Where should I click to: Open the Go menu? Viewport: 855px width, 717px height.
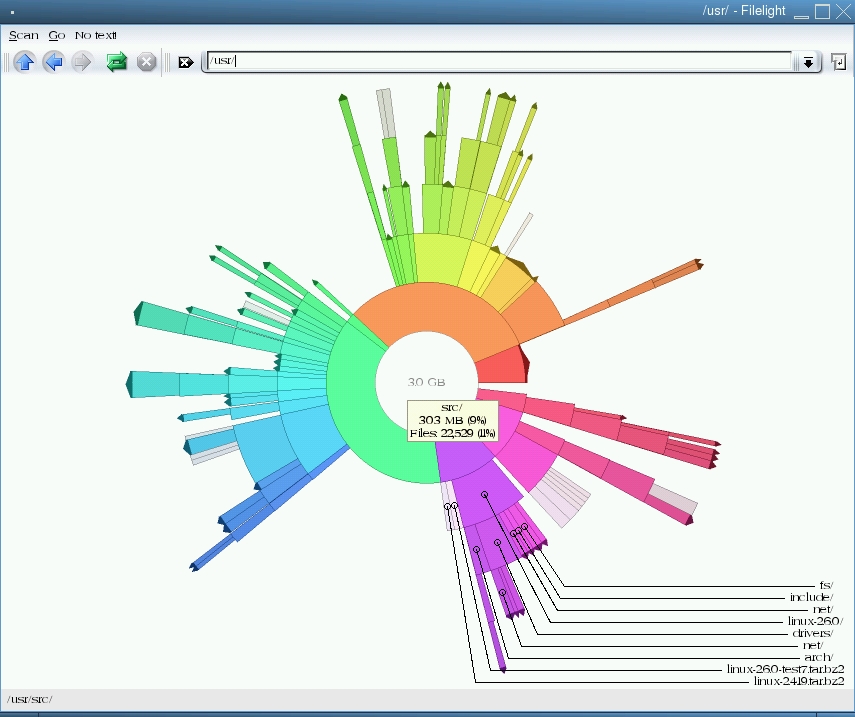57,35
